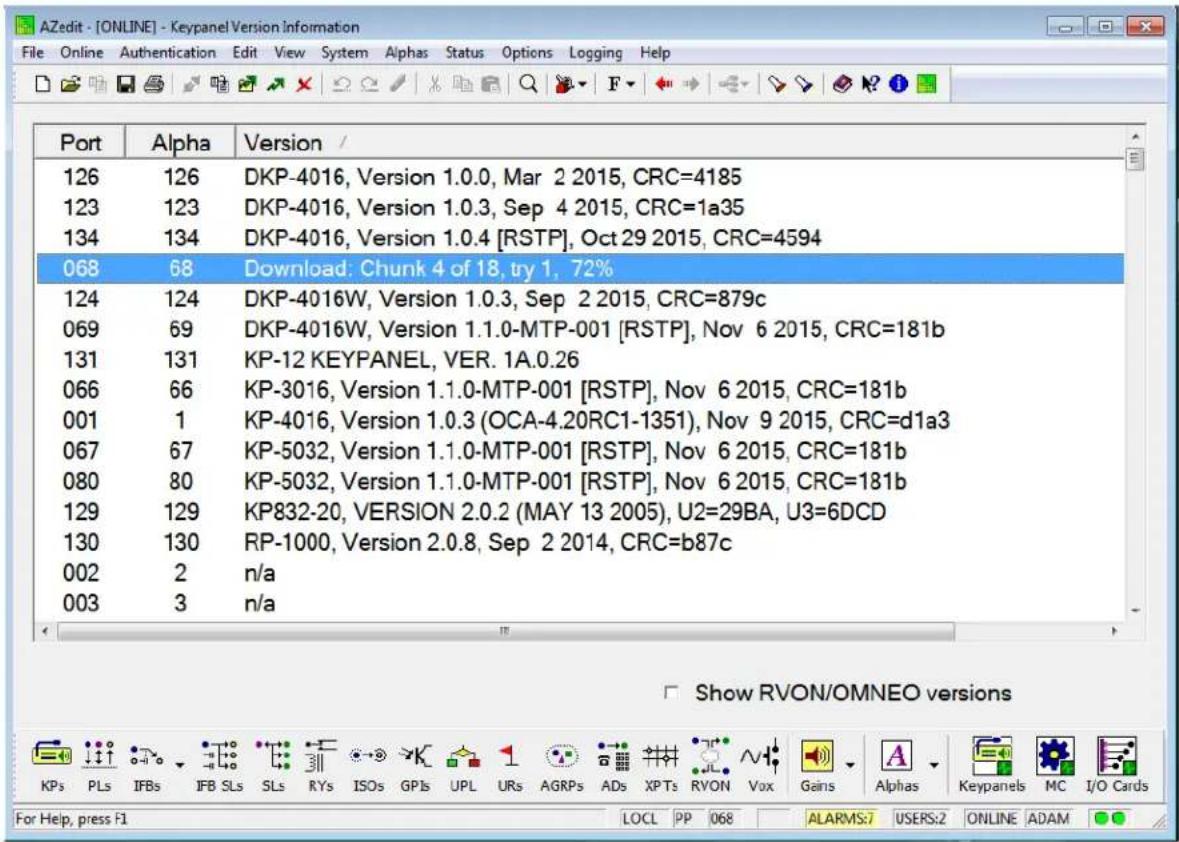This screenshot has width=1179, height=842.
Task: Sort by the Port column header
Action: [80, 142]
